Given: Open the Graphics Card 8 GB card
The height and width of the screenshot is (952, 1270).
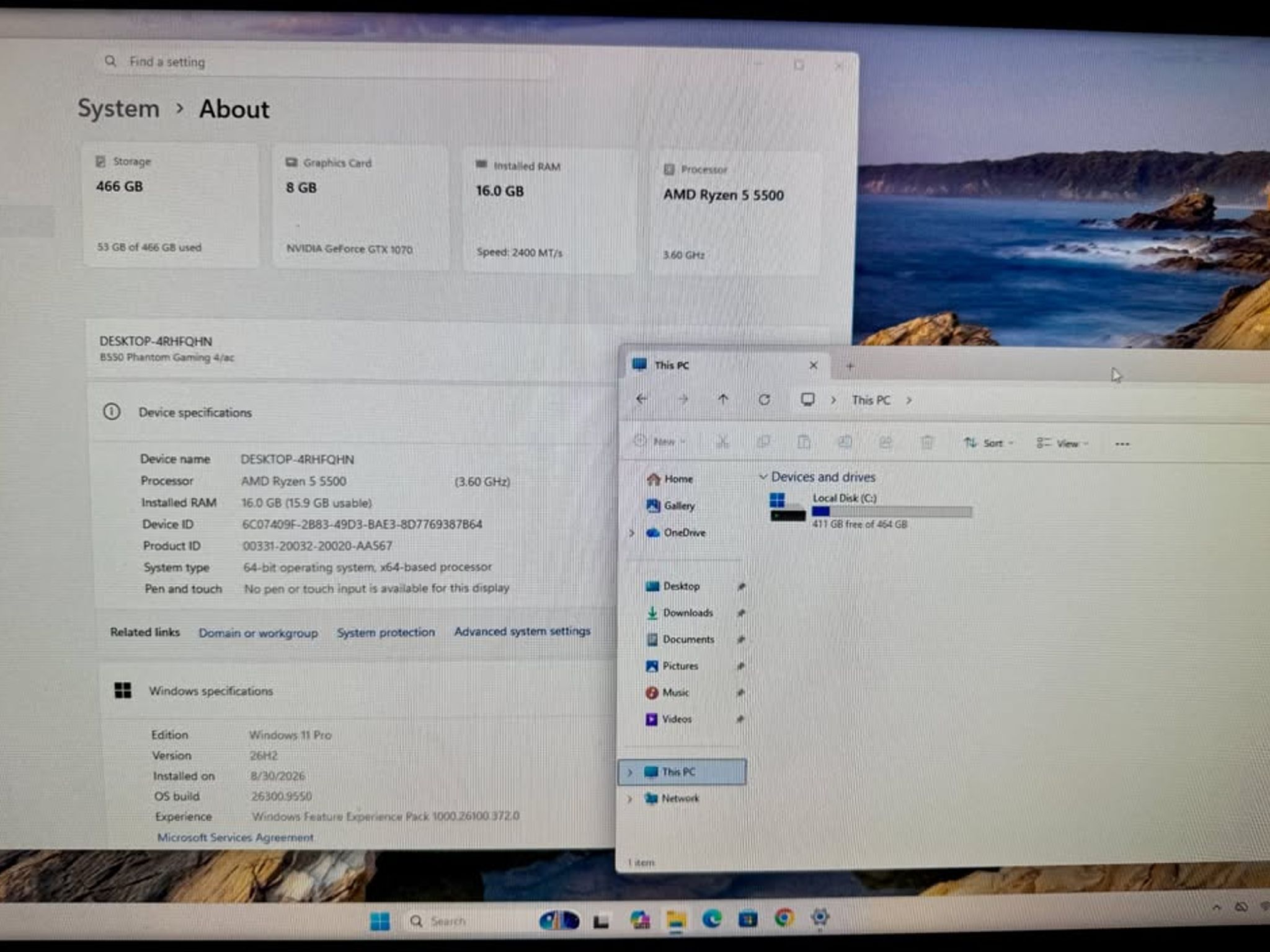Looking at the screenshot, I should pyautogui.click(x=360, y=208).
